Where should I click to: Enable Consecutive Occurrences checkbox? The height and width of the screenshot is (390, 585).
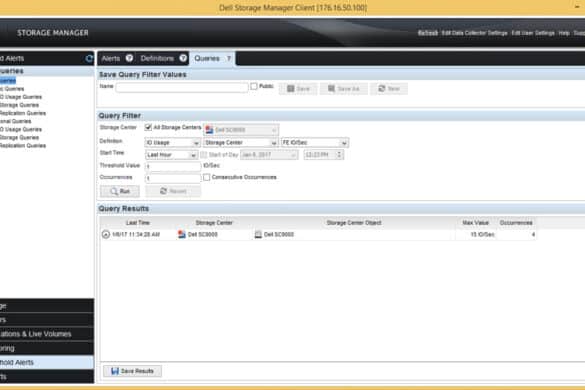tap(206, 177)
